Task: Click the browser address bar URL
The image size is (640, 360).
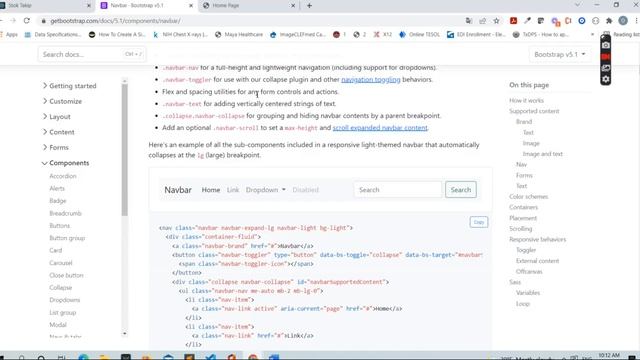Action: point(115,21)
